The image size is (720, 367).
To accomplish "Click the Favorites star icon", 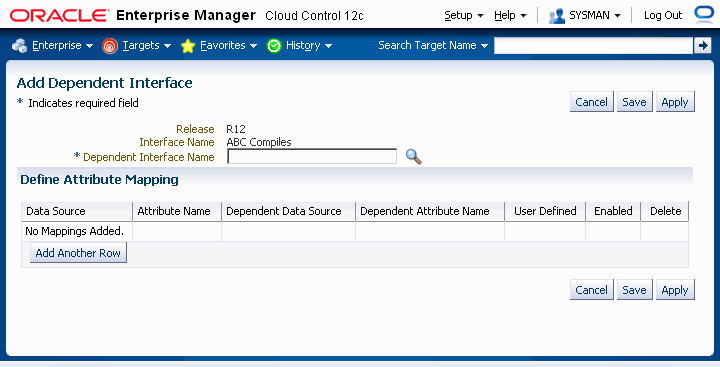I will click(188, 45).
